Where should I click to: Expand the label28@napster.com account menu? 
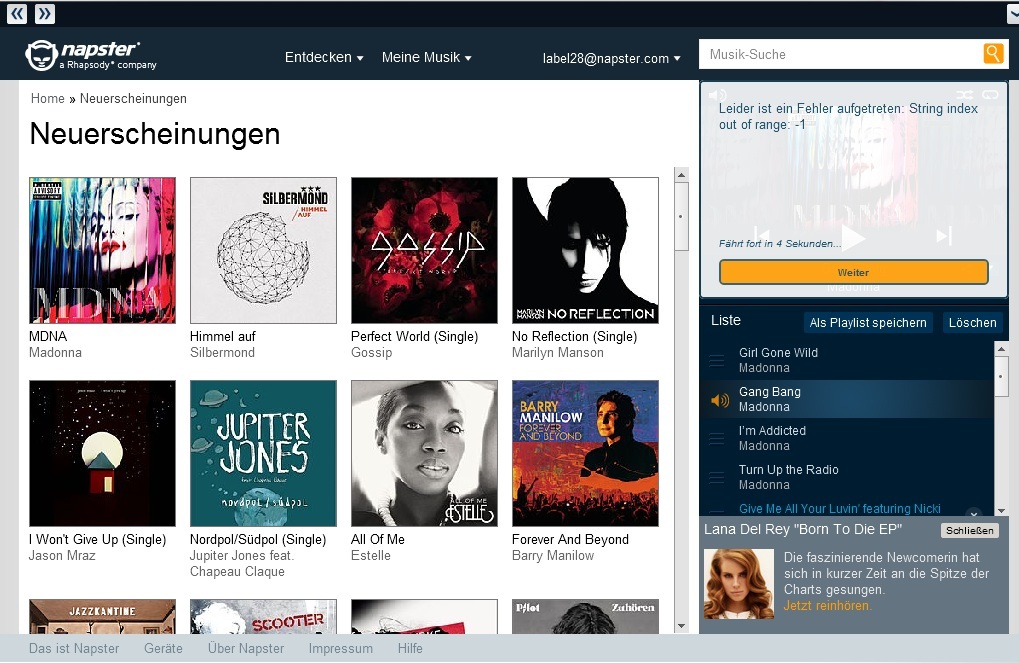coord(612,58)
